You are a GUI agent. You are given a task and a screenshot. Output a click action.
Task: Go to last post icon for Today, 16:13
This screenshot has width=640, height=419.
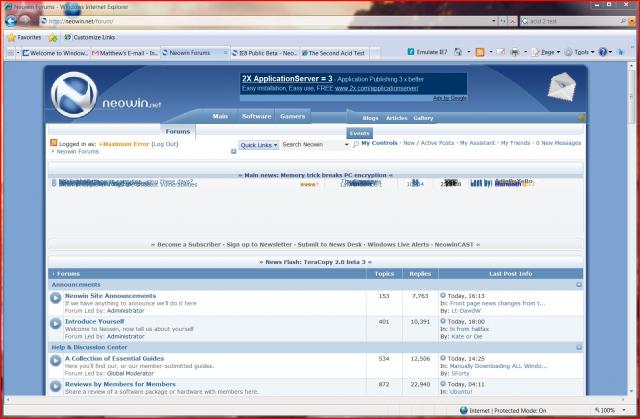[443, 295]
